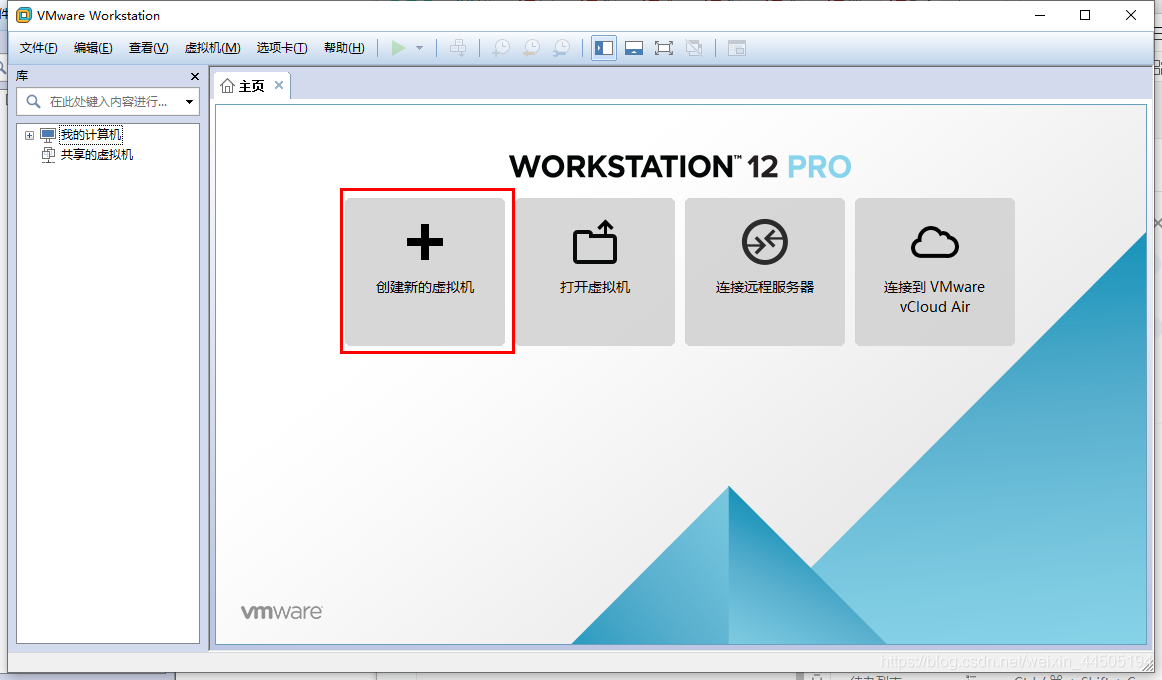The width and height of the screenshot is (1162, 680).
Task: Click the full screen mode icon
Action: pos(663,48)
